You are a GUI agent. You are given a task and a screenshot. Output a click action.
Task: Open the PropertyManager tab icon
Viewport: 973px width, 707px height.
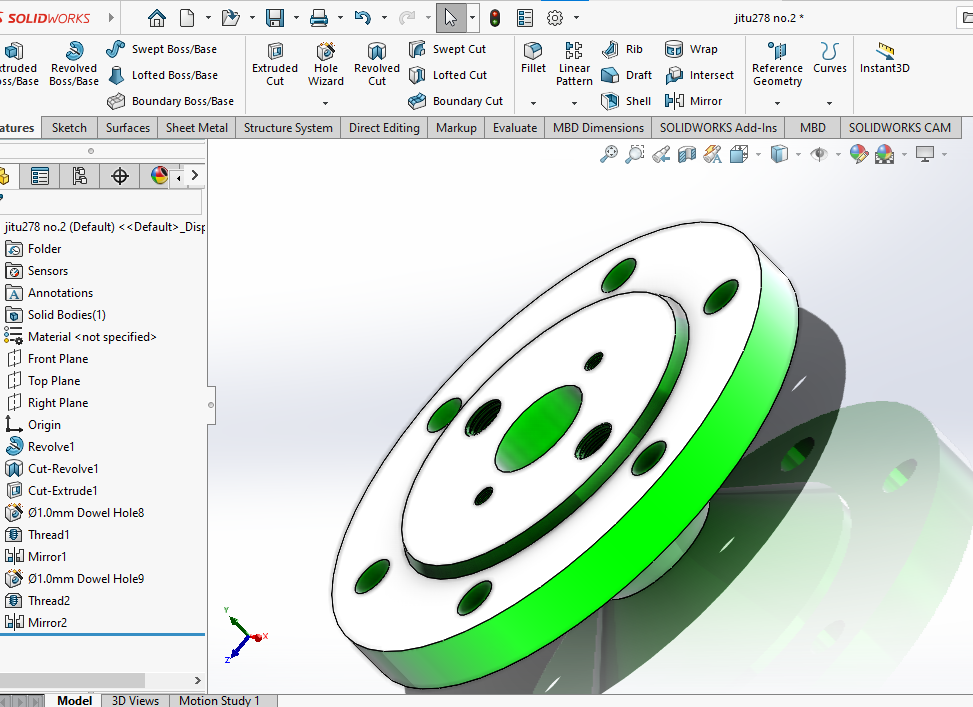40,176
